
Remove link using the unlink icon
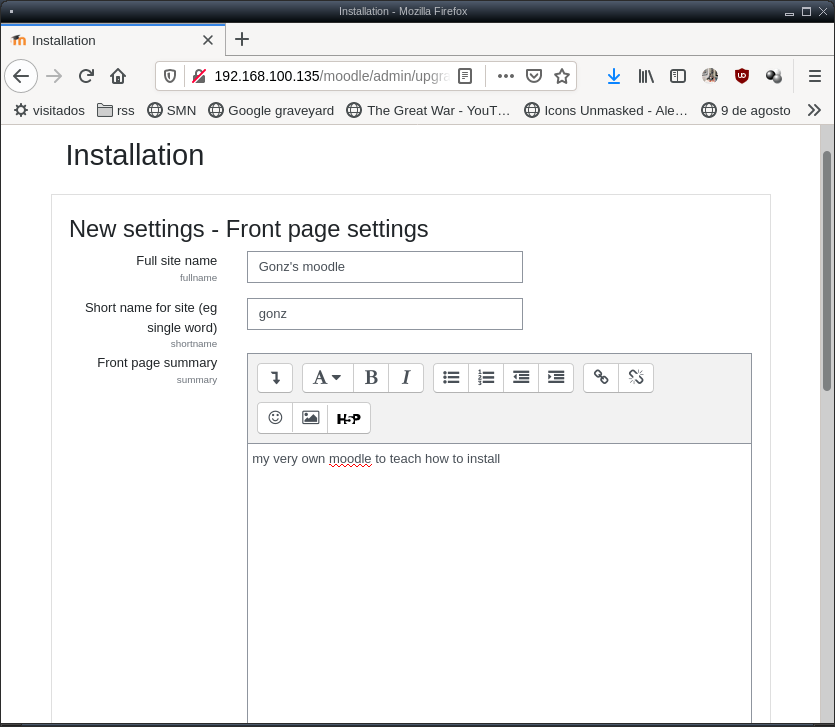click(636, 378)
